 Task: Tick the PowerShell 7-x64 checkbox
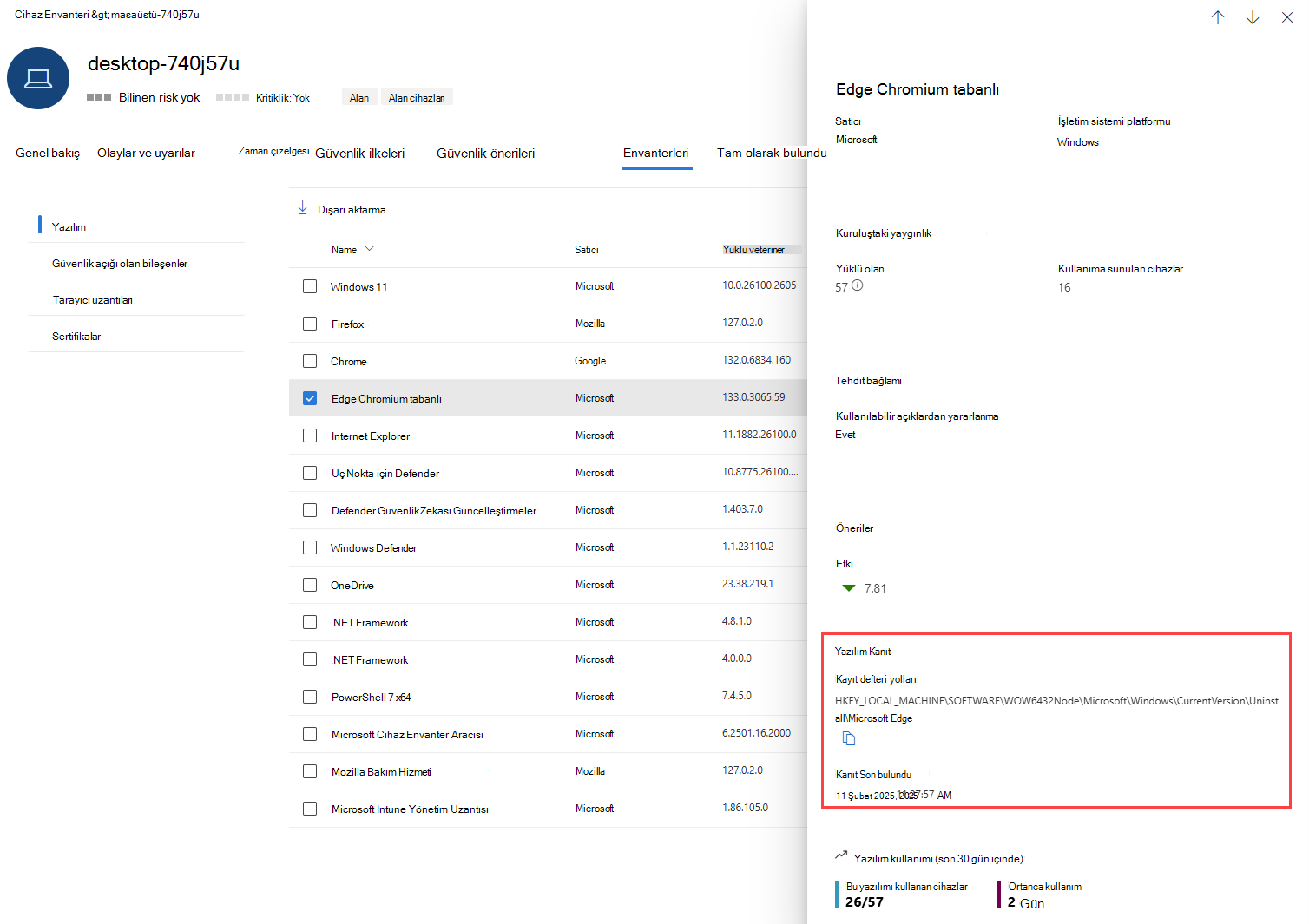(310, 697)
